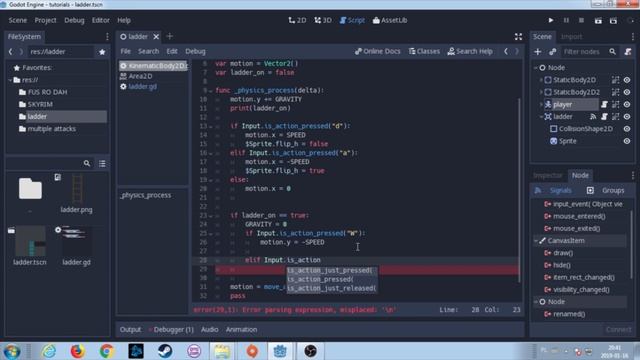Open the Editor menu
Viewport: 640px width, 360px height.
click(x=100, y=20)
